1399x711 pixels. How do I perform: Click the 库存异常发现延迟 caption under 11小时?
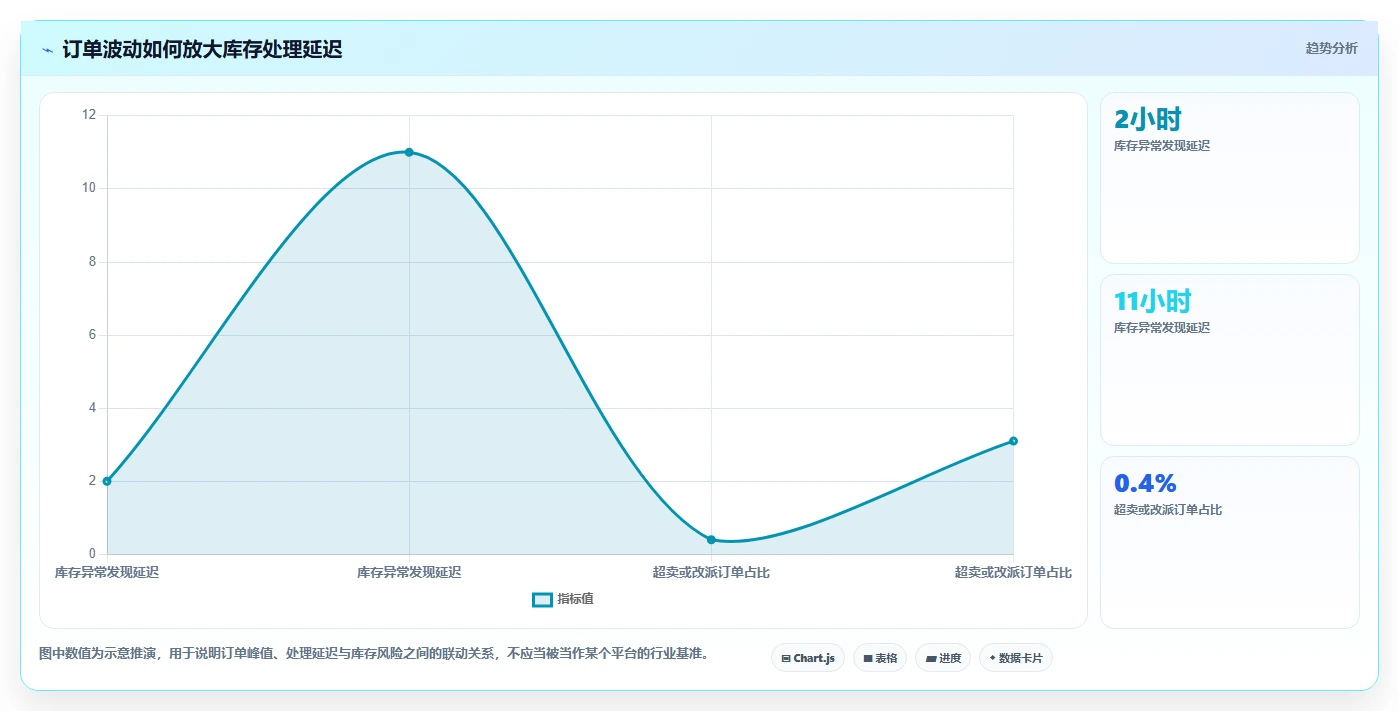pyautogui.click(x=1162, y=328)
